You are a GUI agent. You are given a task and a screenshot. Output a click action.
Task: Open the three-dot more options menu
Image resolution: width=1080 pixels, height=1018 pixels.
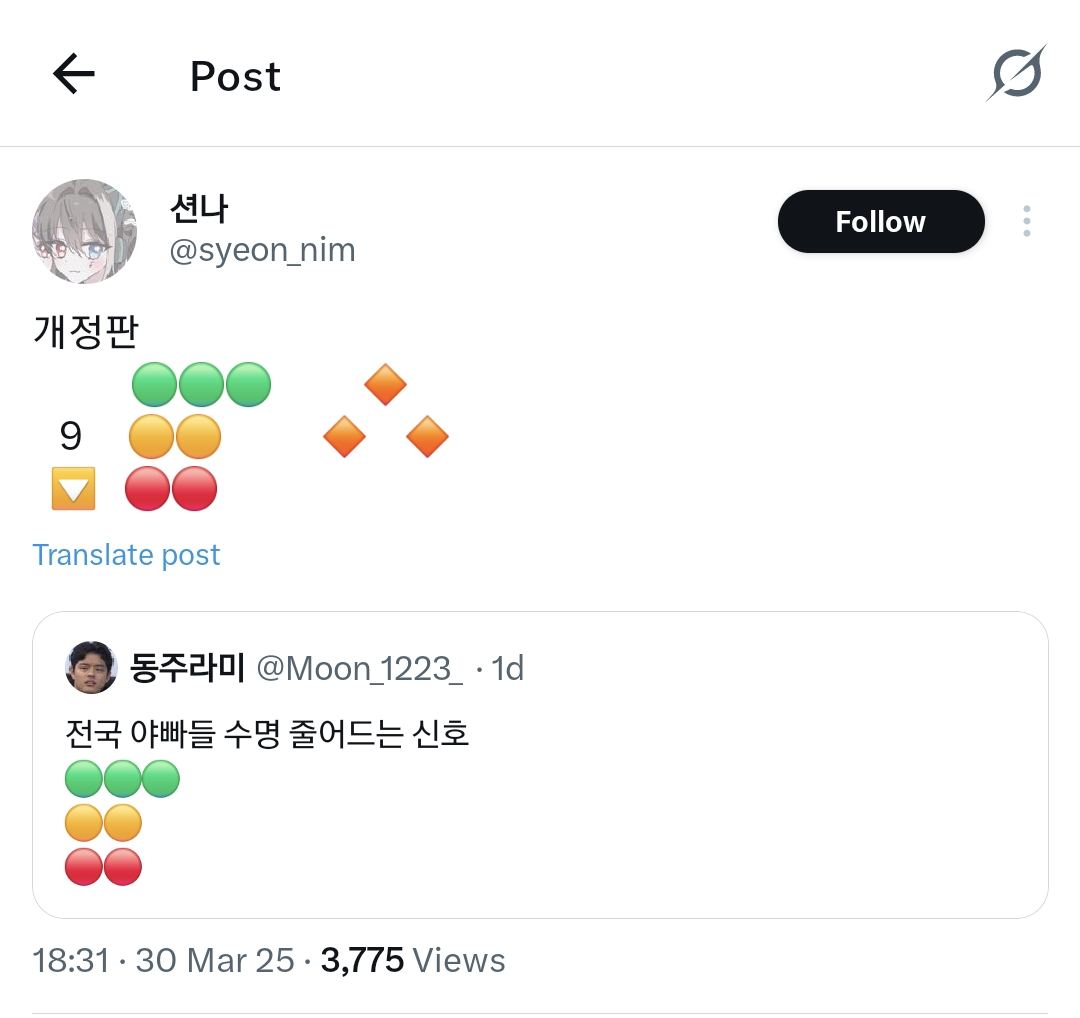(x=1026, y=221)
